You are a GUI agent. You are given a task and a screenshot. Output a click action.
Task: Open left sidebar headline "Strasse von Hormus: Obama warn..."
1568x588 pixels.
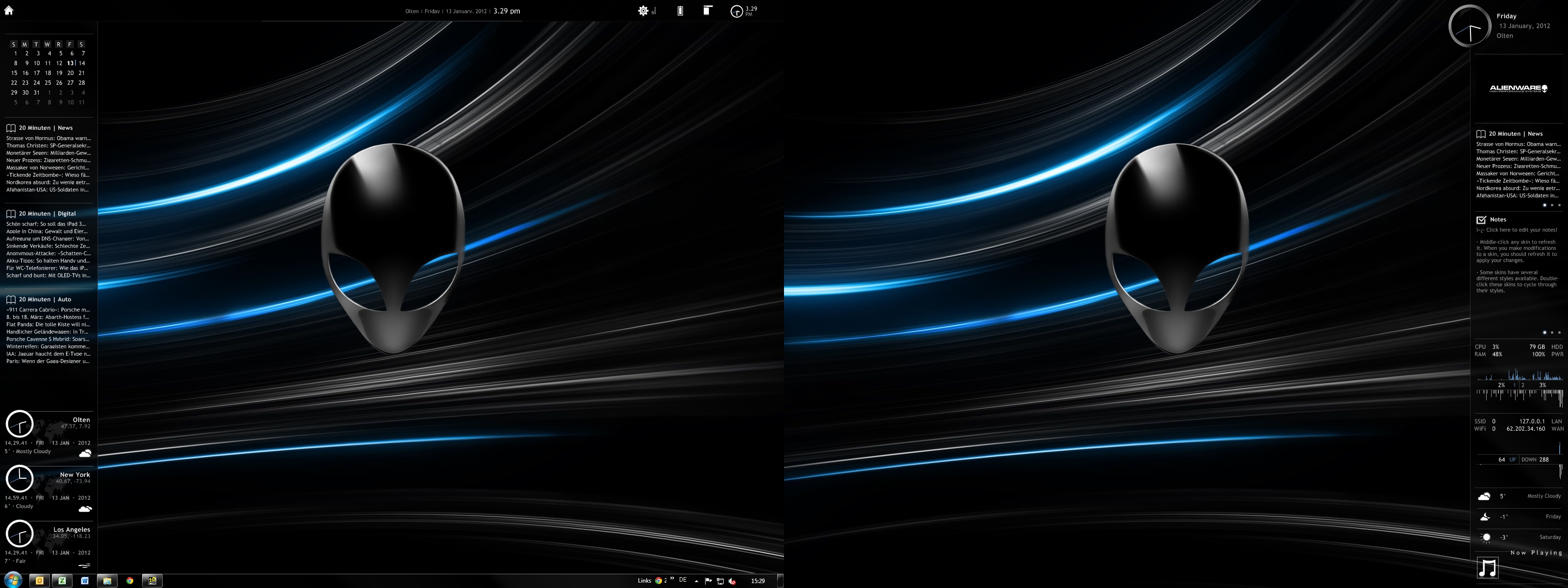click(x=48, y=138)
